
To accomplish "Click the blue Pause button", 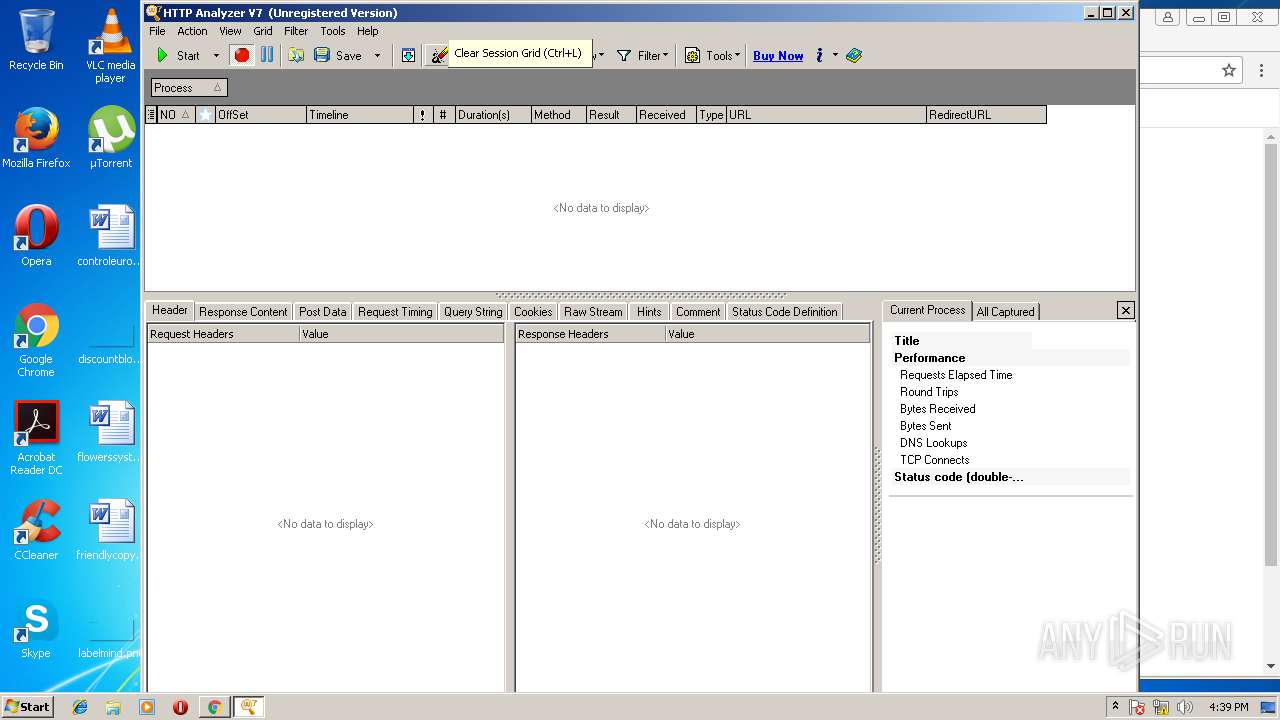I will tap(267, 55).
